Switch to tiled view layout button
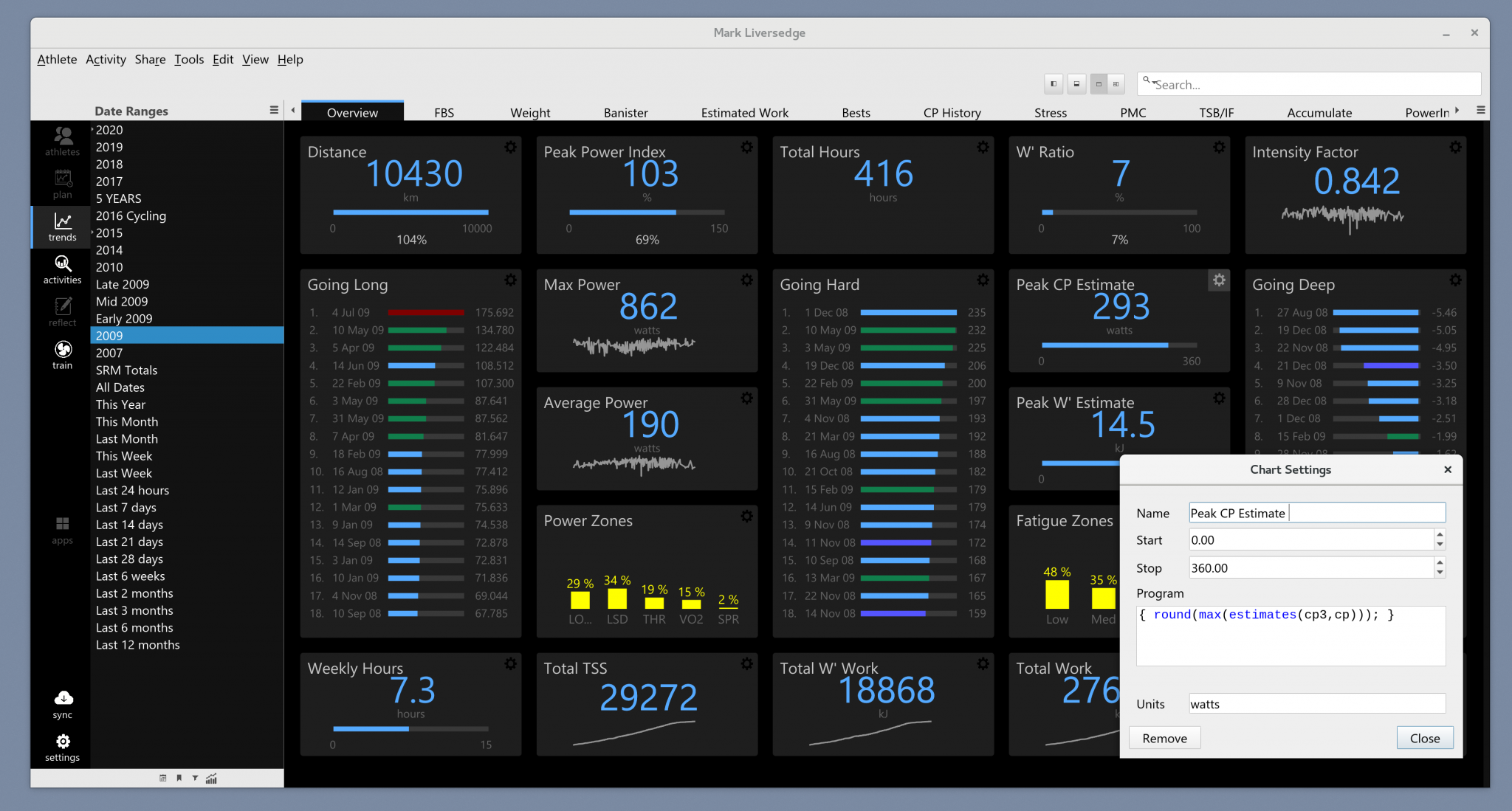The width and height of the screenshot is (1512, 811). (1116, 84)
